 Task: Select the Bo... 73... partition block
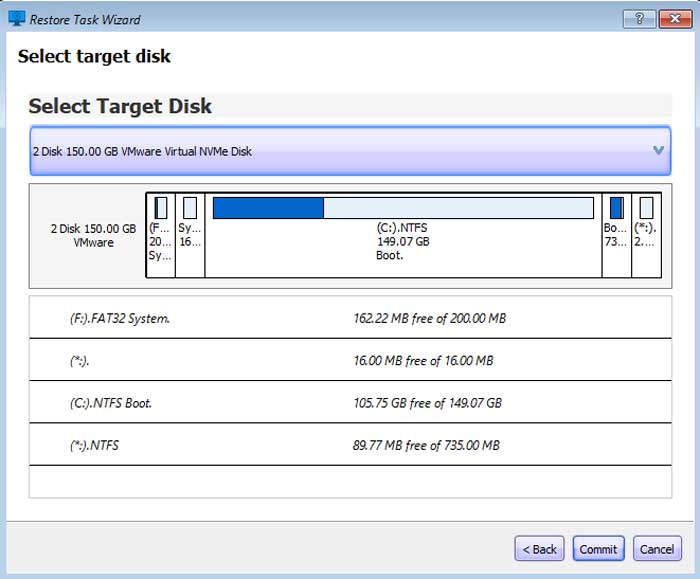coord(617,235)
